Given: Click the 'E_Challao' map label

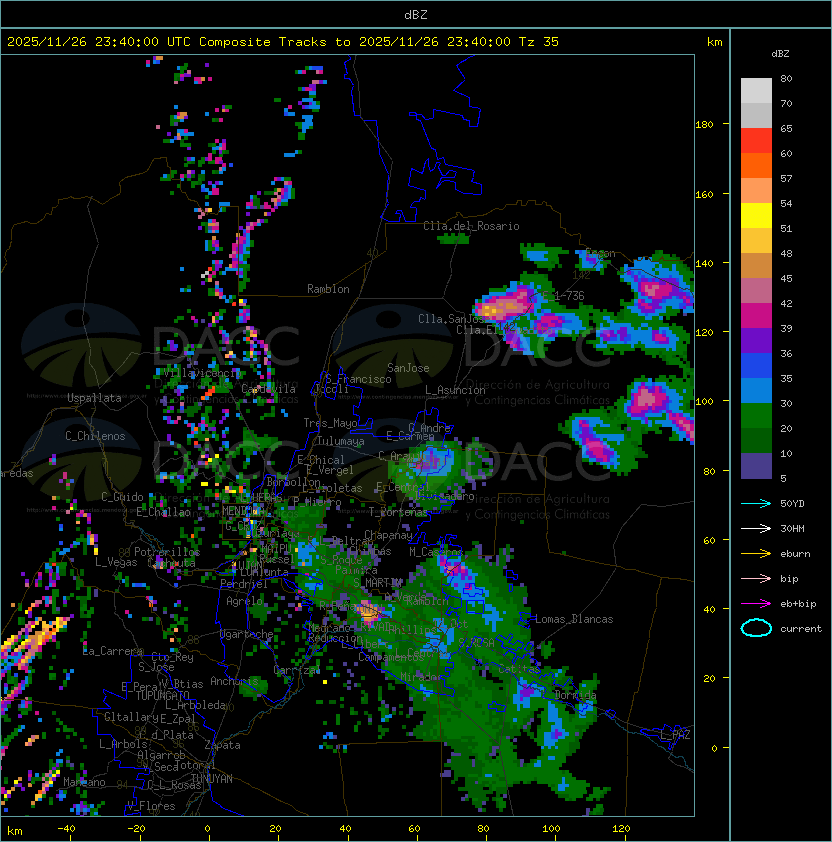Looking at the screenshot, I should 163,512.
